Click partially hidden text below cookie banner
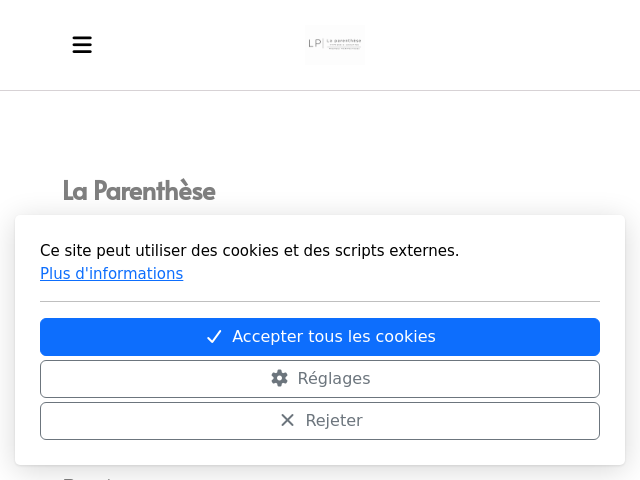This screenshot has width=640, height=480. click(x=88, y=478)
